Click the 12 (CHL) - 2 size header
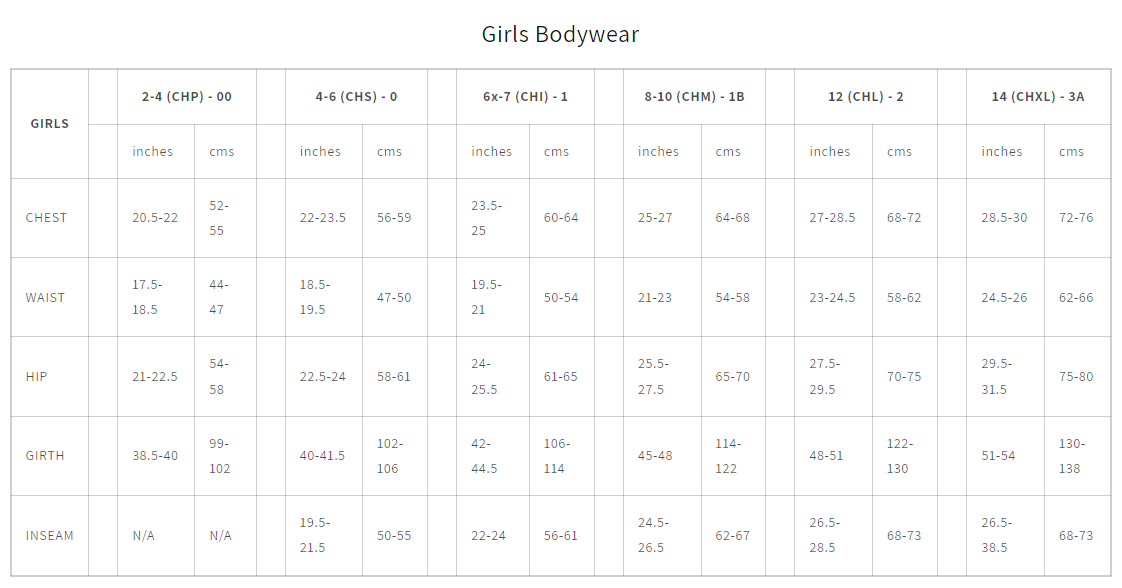This screenshot has height=588, width=1122. (x=866, y=97)
